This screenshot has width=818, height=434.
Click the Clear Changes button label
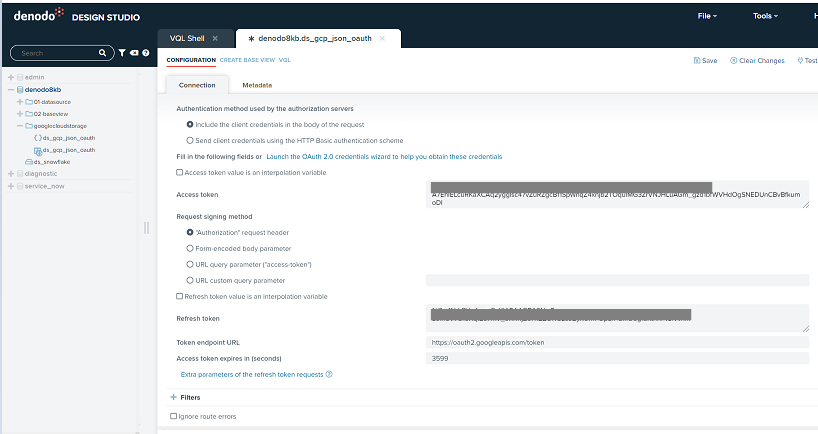[762, 61]
